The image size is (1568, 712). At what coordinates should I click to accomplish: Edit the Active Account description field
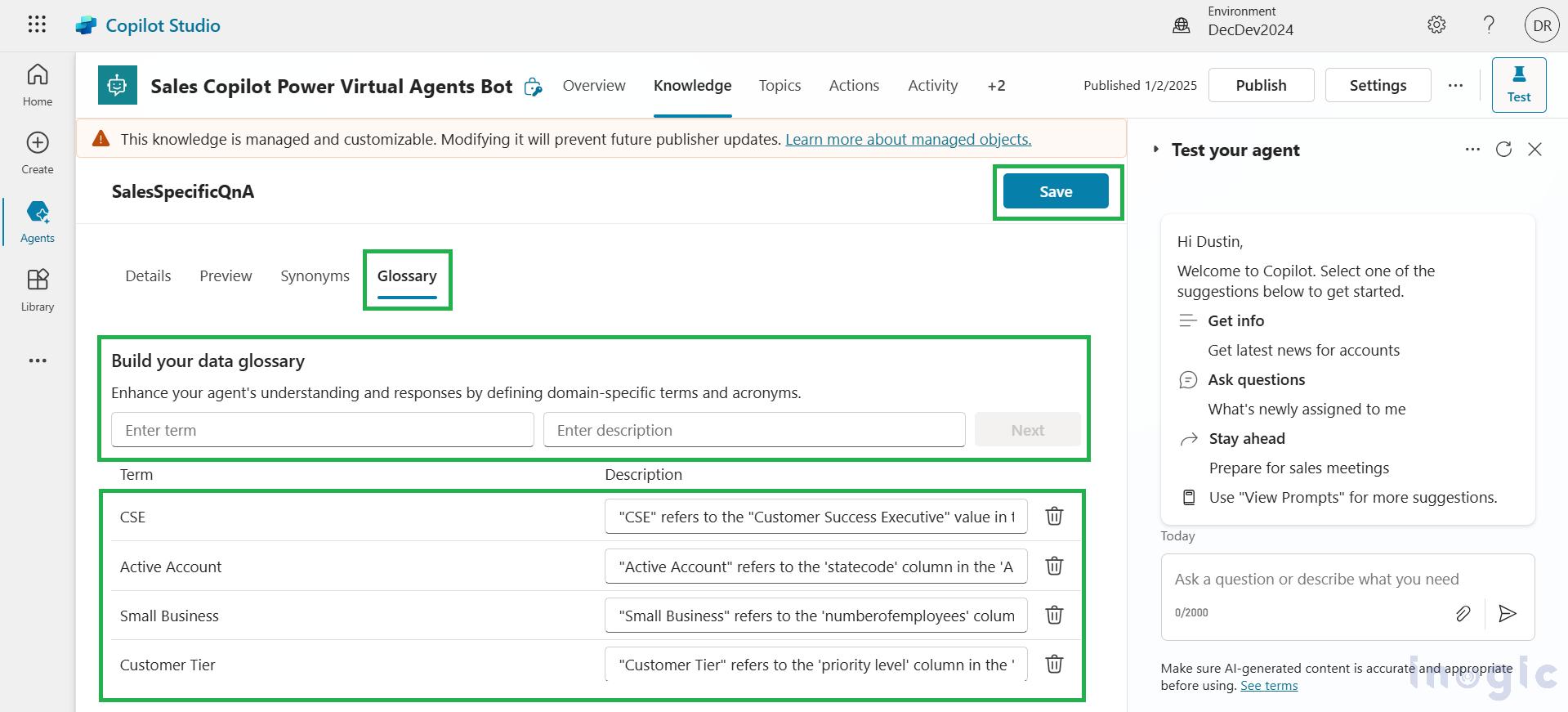point(815,566)
